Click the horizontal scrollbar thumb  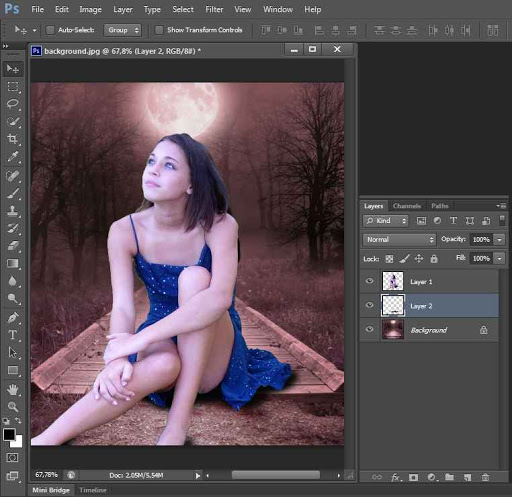(x=276, y=475)
